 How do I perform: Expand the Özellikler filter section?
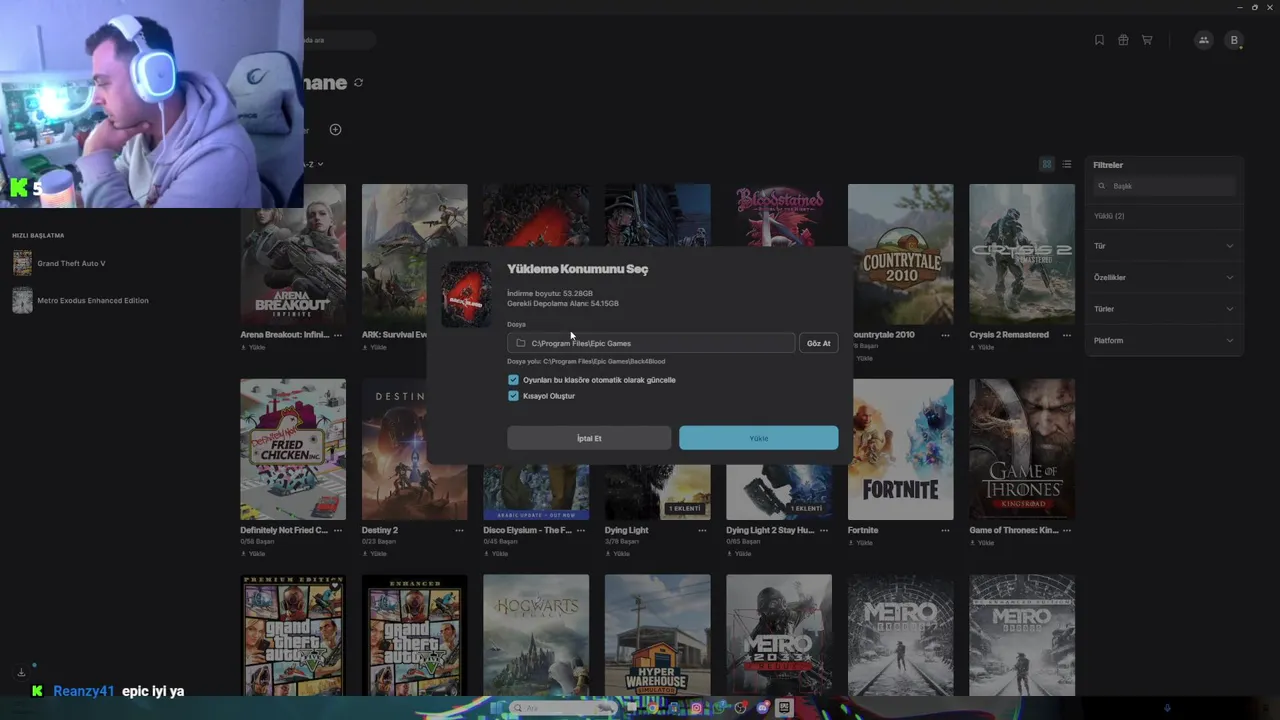pyautogui.click(x=1164, y=277)
